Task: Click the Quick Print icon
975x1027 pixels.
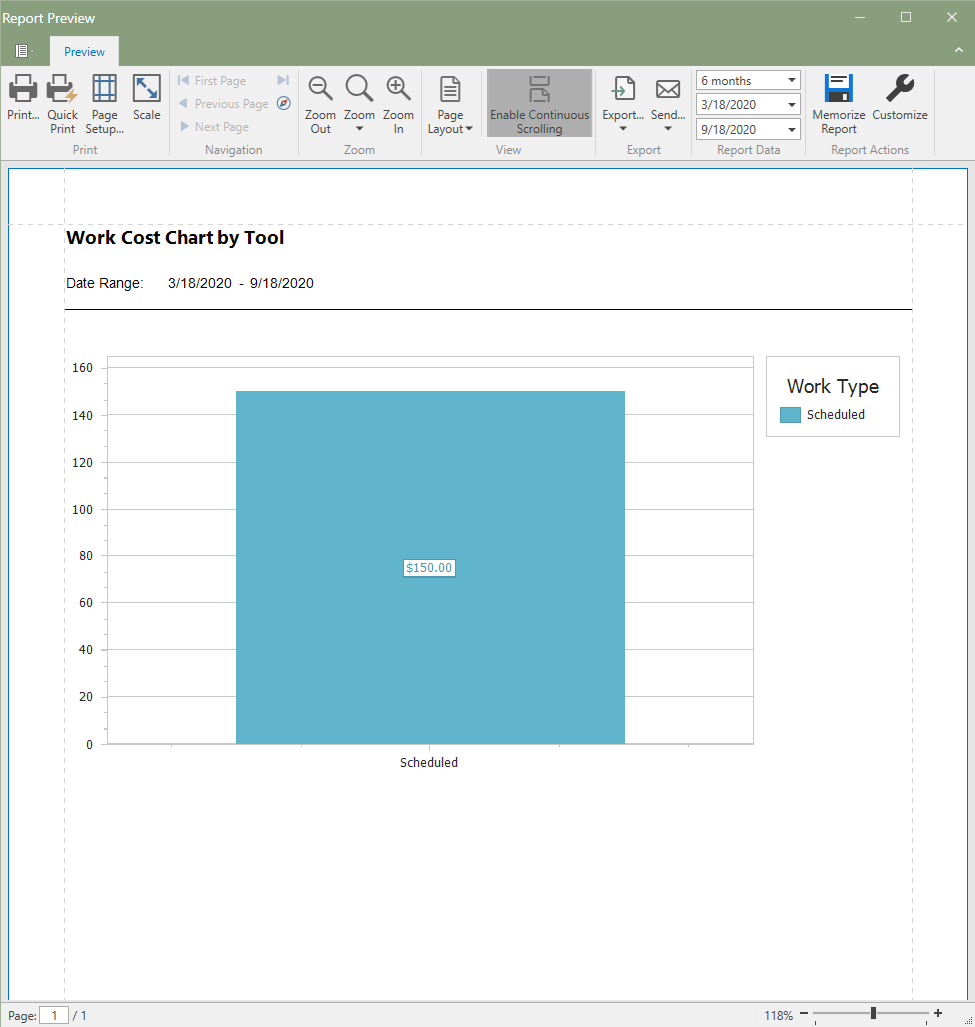Action: (62, 88)
